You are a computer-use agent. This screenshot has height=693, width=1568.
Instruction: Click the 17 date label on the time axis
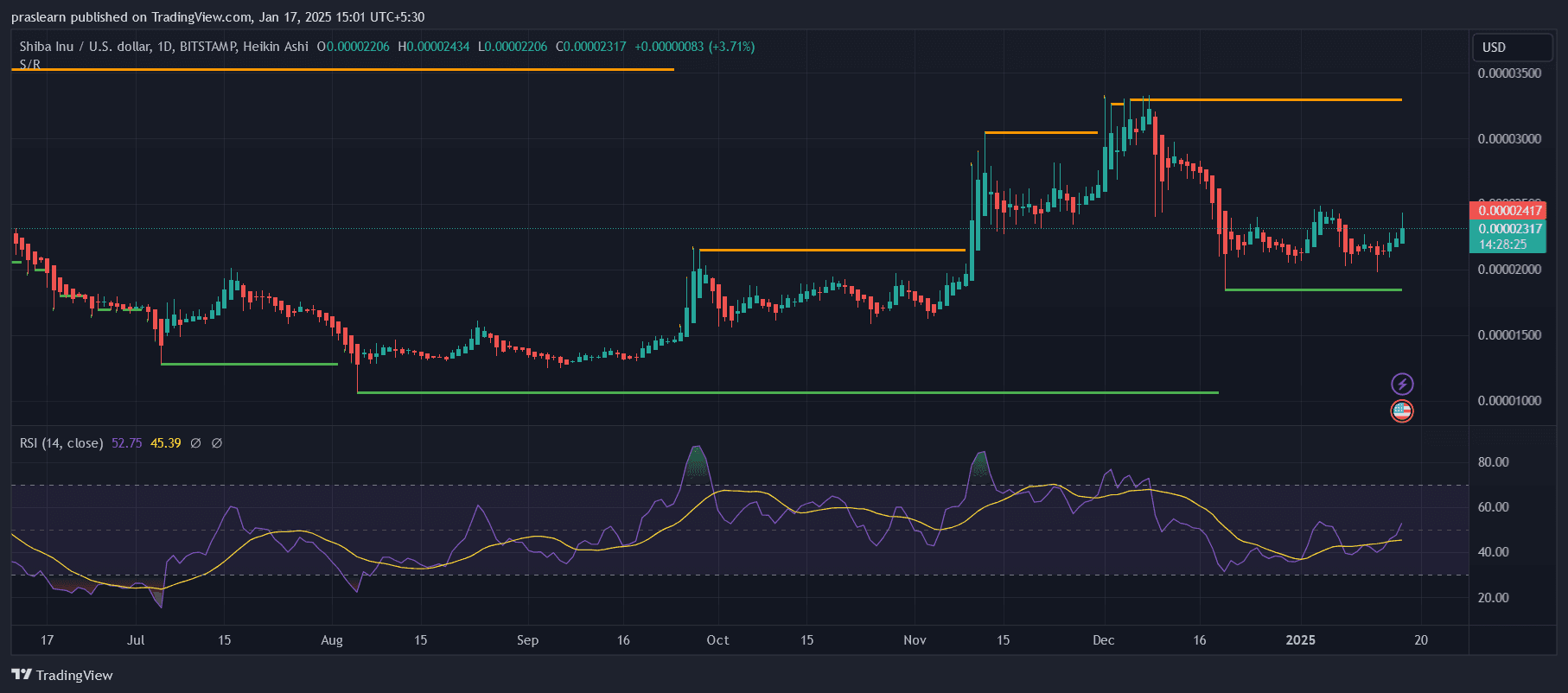point(48,640)
